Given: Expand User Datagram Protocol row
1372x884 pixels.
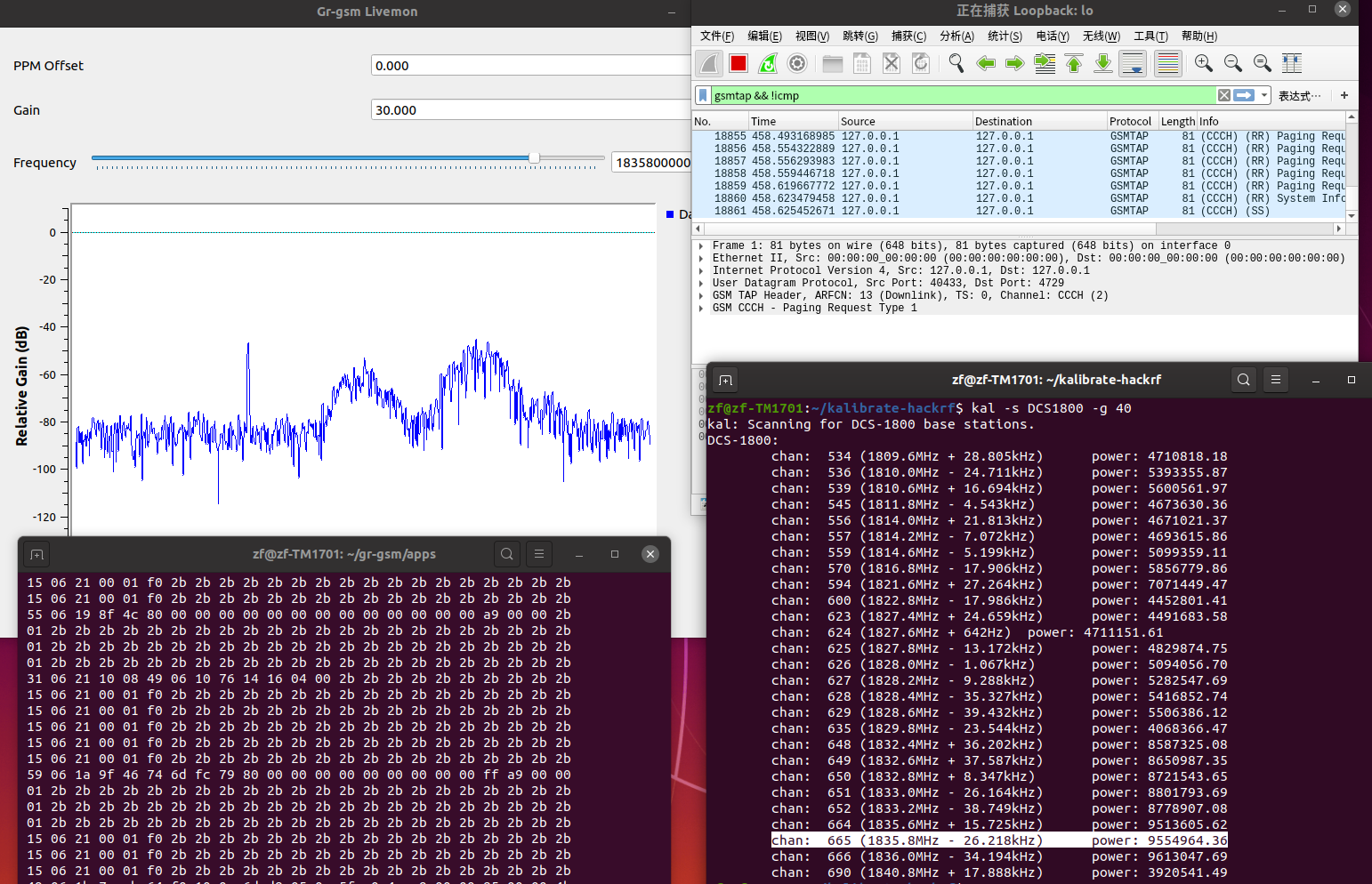Looking at the screenshot, I should click(701, 284).
